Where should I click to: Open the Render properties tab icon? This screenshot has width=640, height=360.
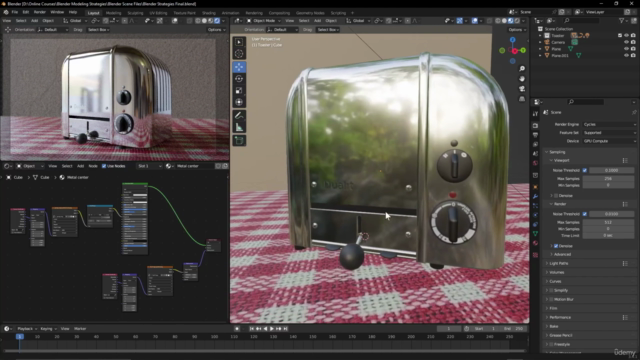[536, 125]
